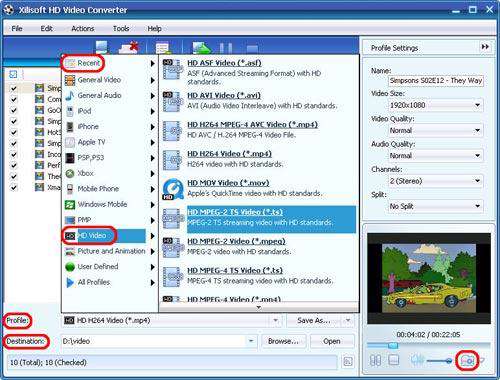The image size is (500, 380).
Task: Click the HD MPEG-4 TS Video format icon
Action: point(173,277)
